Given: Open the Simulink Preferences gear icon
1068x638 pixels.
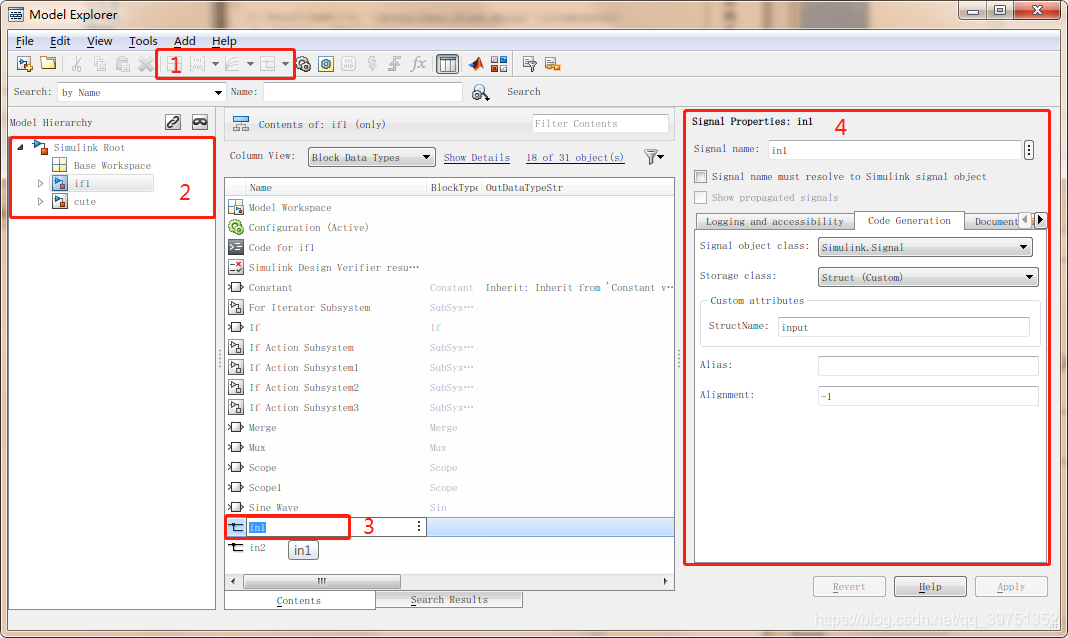Looking at the screenshot, I should [326, 63].
